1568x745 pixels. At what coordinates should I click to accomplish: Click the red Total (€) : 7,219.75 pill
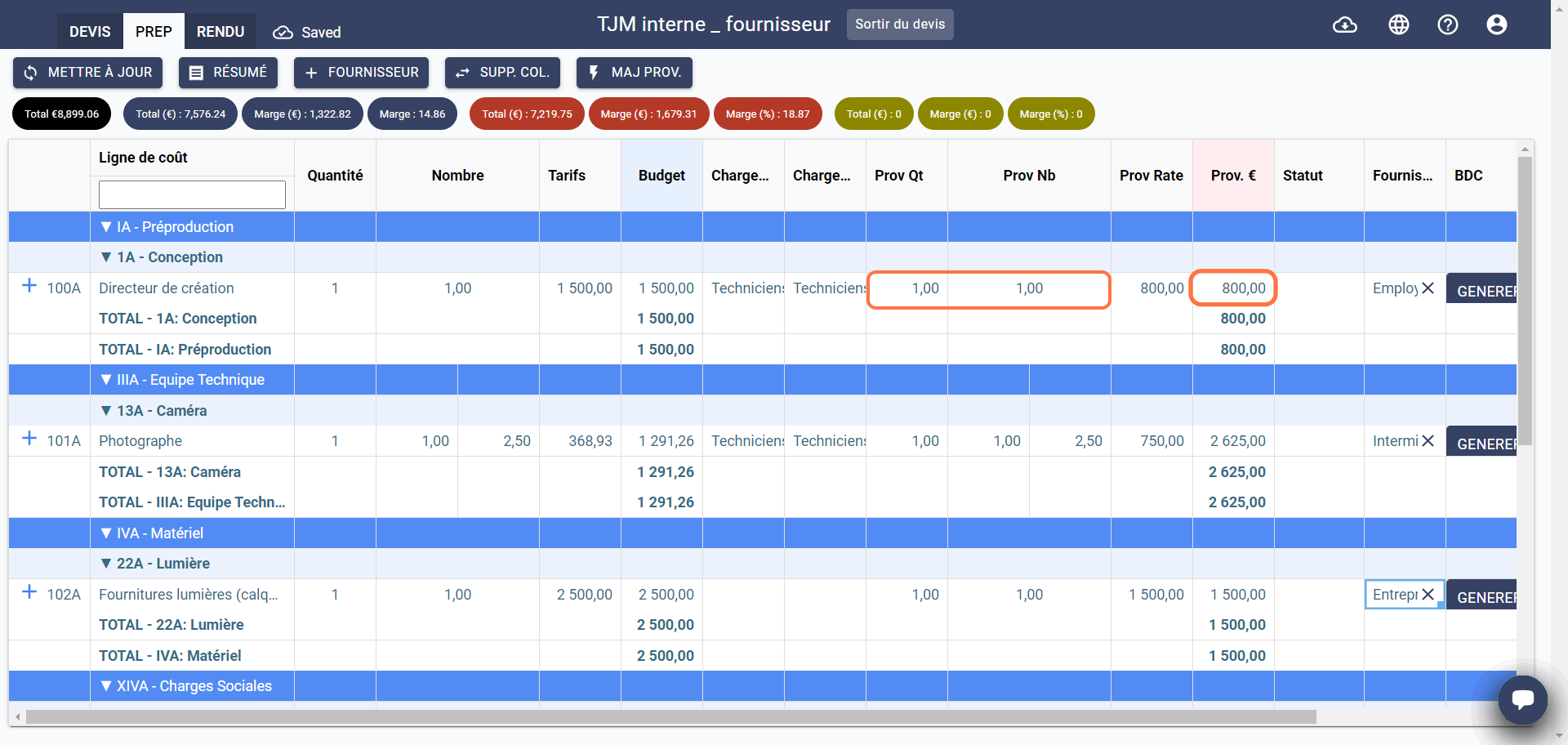pyautogui.click(x=527, y=114)
